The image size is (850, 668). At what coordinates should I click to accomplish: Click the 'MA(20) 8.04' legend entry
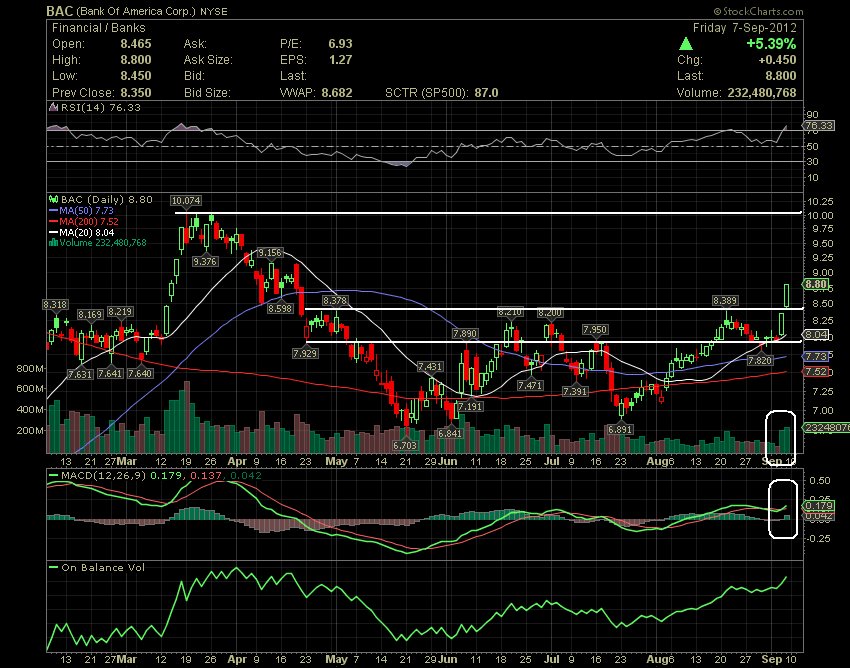pos(87,233)
